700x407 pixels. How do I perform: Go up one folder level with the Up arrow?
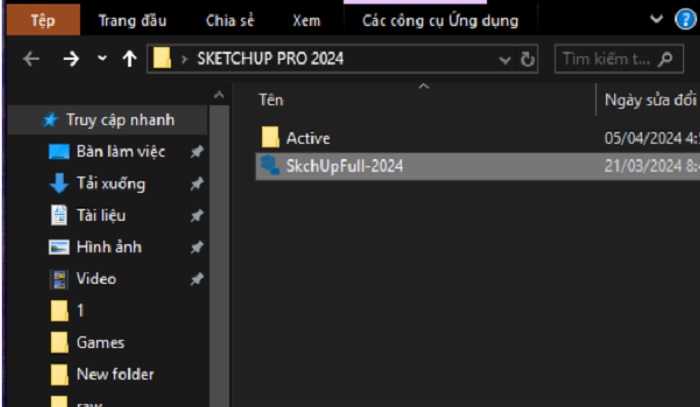pyautogui.click(x=129, y=59)
